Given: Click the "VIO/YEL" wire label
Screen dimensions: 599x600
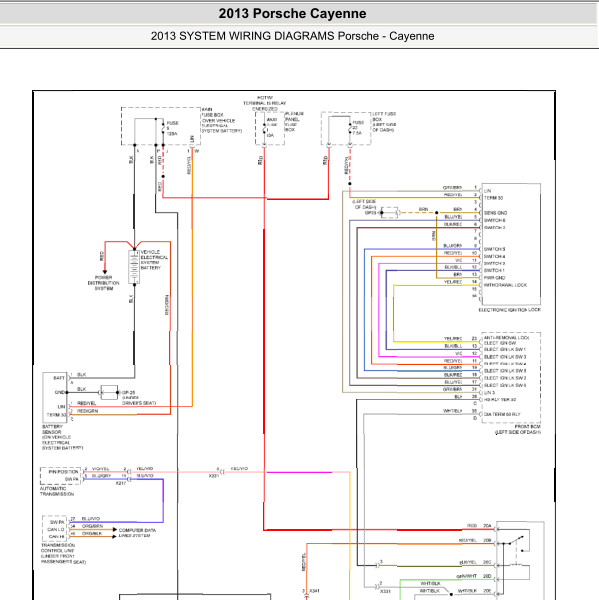Looking at the screenshot, I should pos(100,469).
